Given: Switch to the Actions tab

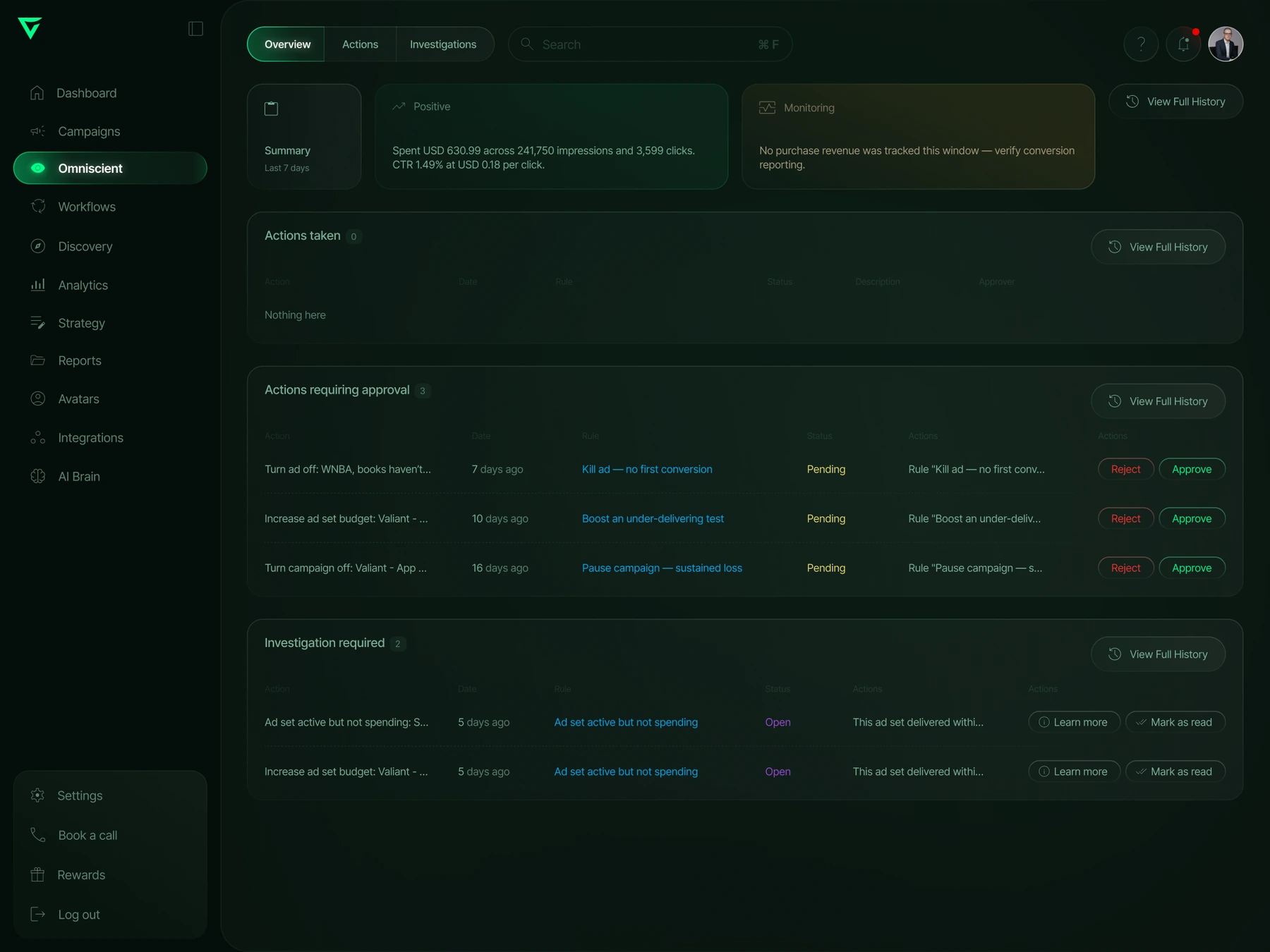Looking at the screenshot, I should 361,44.
